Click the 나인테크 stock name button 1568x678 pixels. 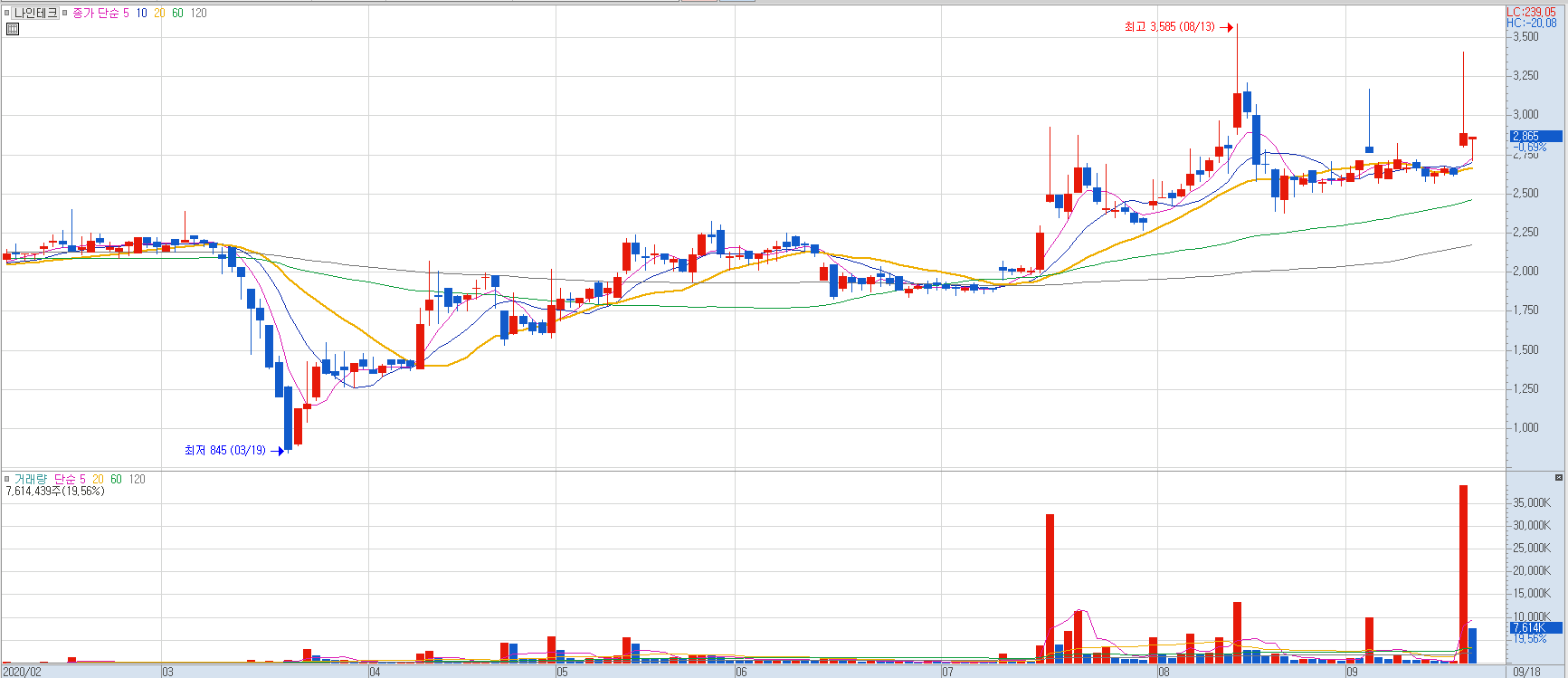(x=36, y=13)
